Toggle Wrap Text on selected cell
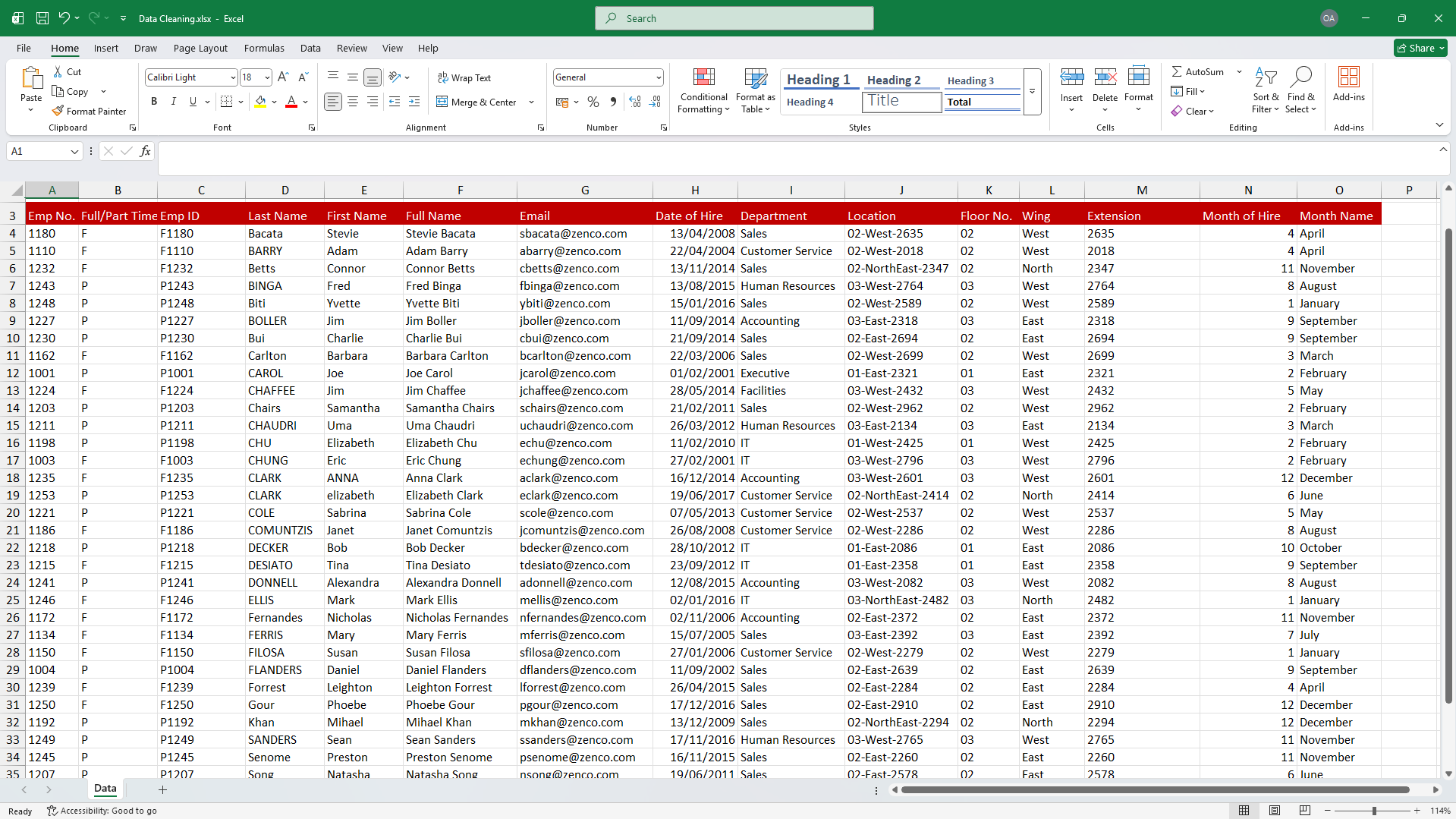1456x819 pixels. (x=464, y=77)
